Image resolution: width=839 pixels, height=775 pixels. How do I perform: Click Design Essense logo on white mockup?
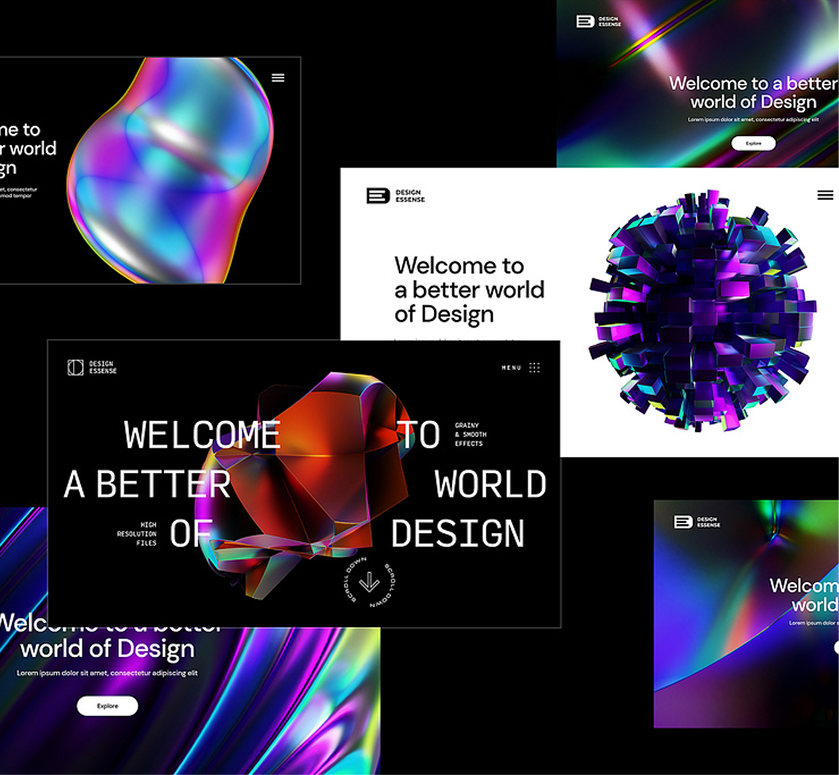(396, 196)
